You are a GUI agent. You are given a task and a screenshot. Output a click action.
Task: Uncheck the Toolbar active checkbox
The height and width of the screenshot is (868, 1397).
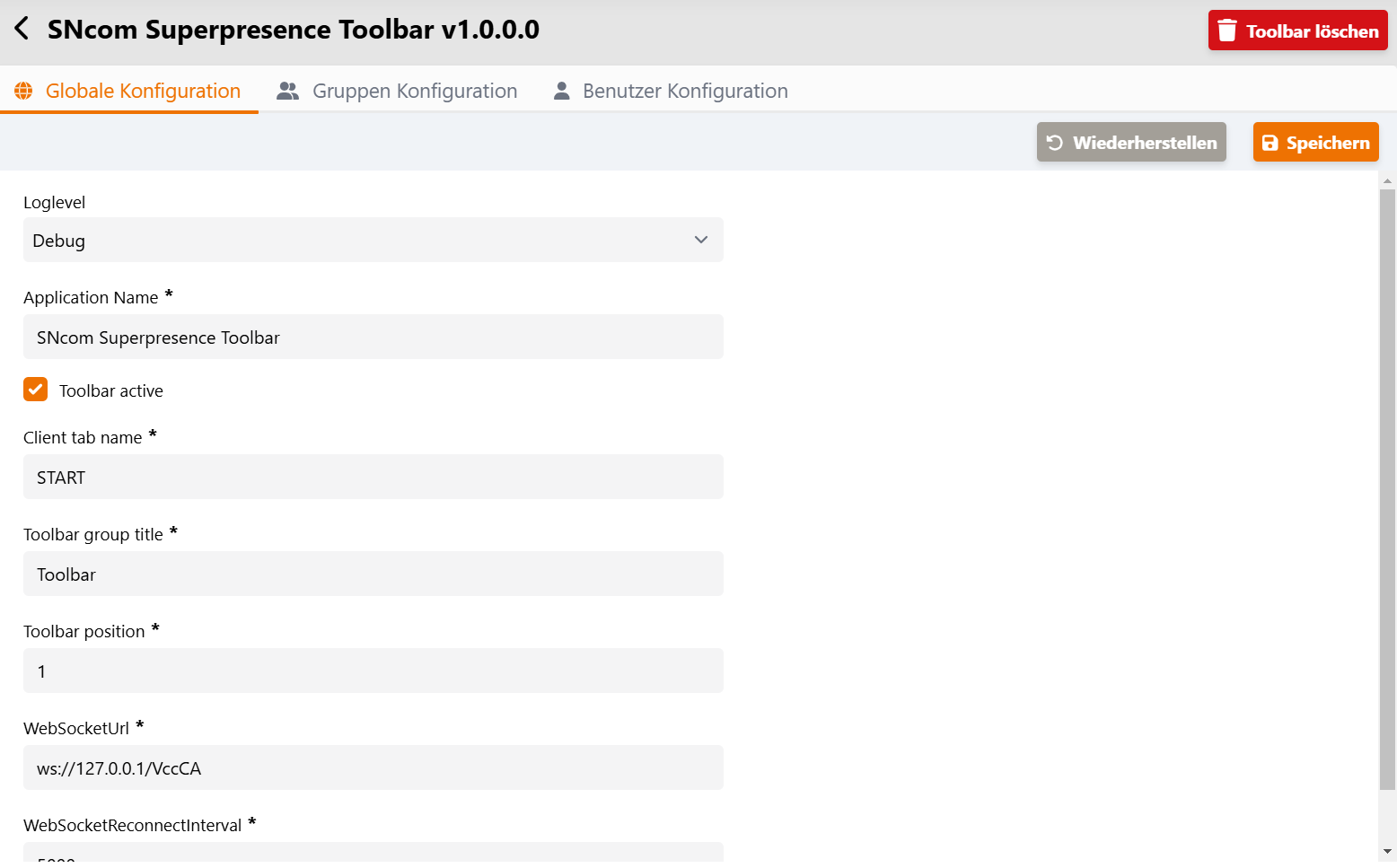coord(36,390)
